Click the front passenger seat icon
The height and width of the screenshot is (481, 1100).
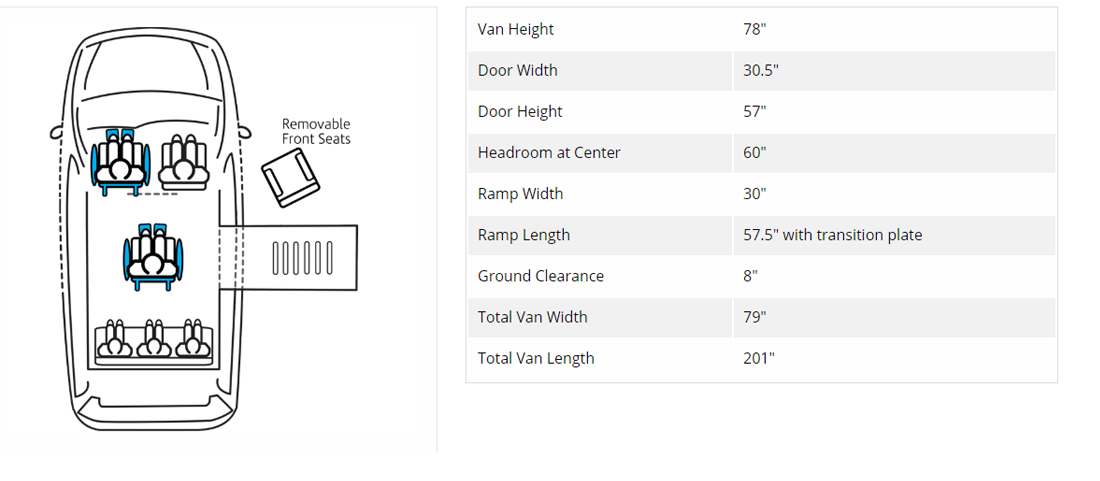(x=185, y=162)
